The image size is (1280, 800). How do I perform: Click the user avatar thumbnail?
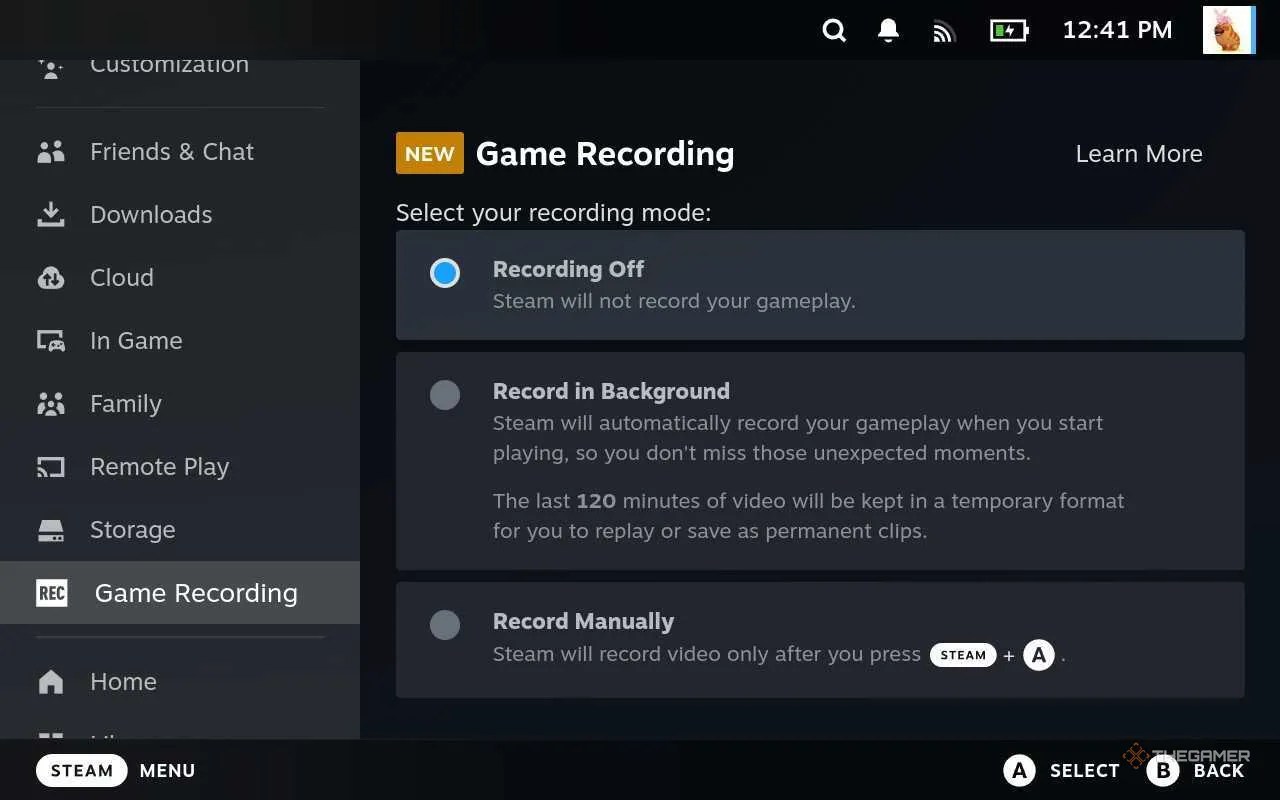[1228, 30]
